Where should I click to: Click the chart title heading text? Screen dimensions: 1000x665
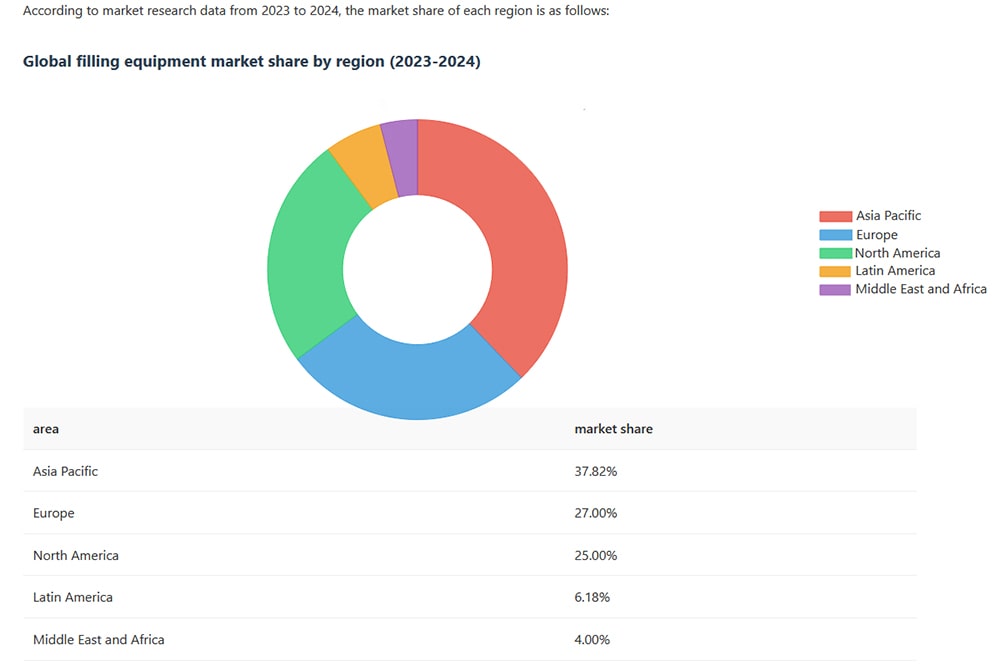252,61
